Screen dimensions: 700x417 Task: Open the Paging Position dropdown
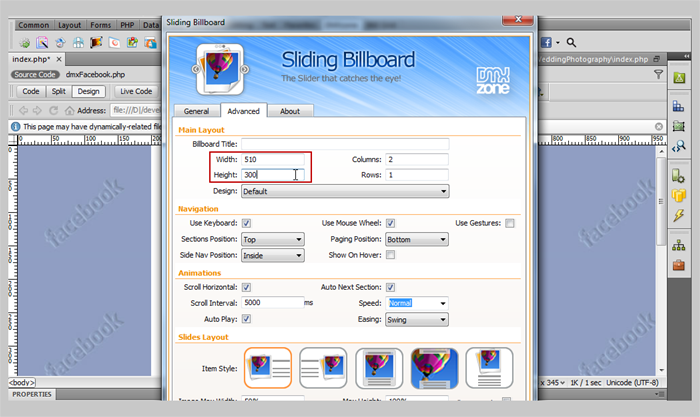pos(417,239)
